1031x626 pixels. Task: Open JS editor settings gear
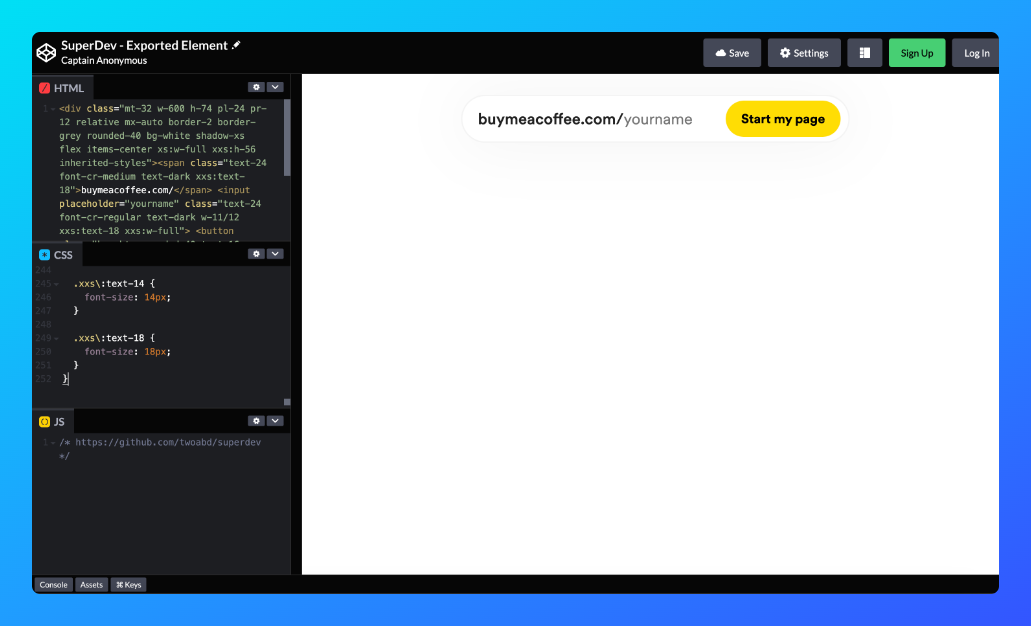pyautogui.click(x=256, y=421)
